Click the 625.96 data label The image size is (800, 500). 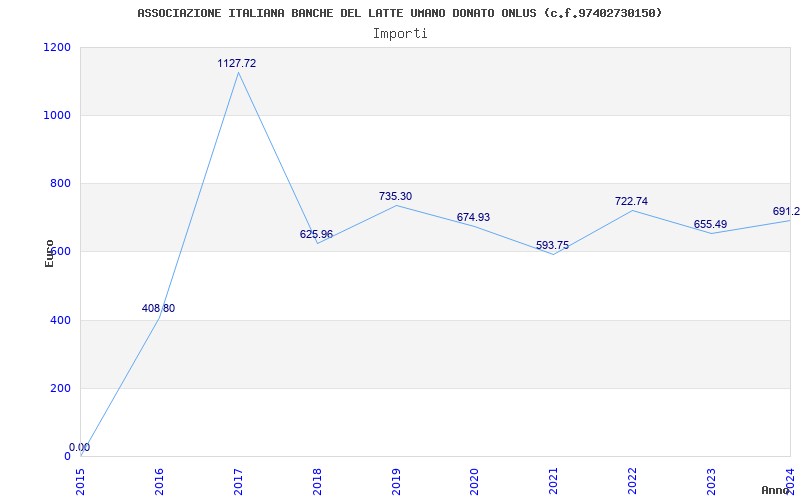[x=316, y=234]
